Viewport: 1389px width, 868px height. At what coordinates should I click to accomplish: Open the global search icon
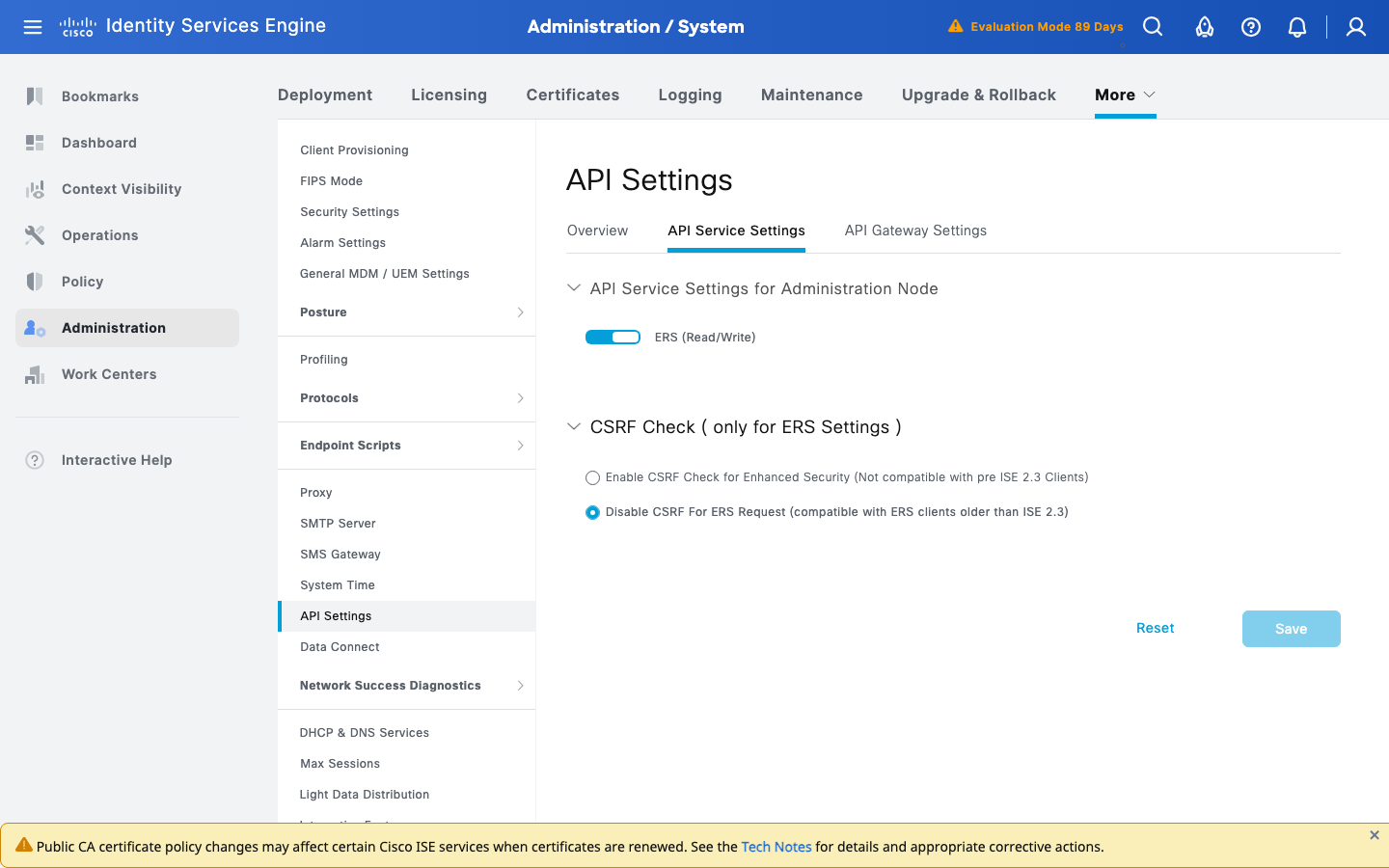(1153, 27)
